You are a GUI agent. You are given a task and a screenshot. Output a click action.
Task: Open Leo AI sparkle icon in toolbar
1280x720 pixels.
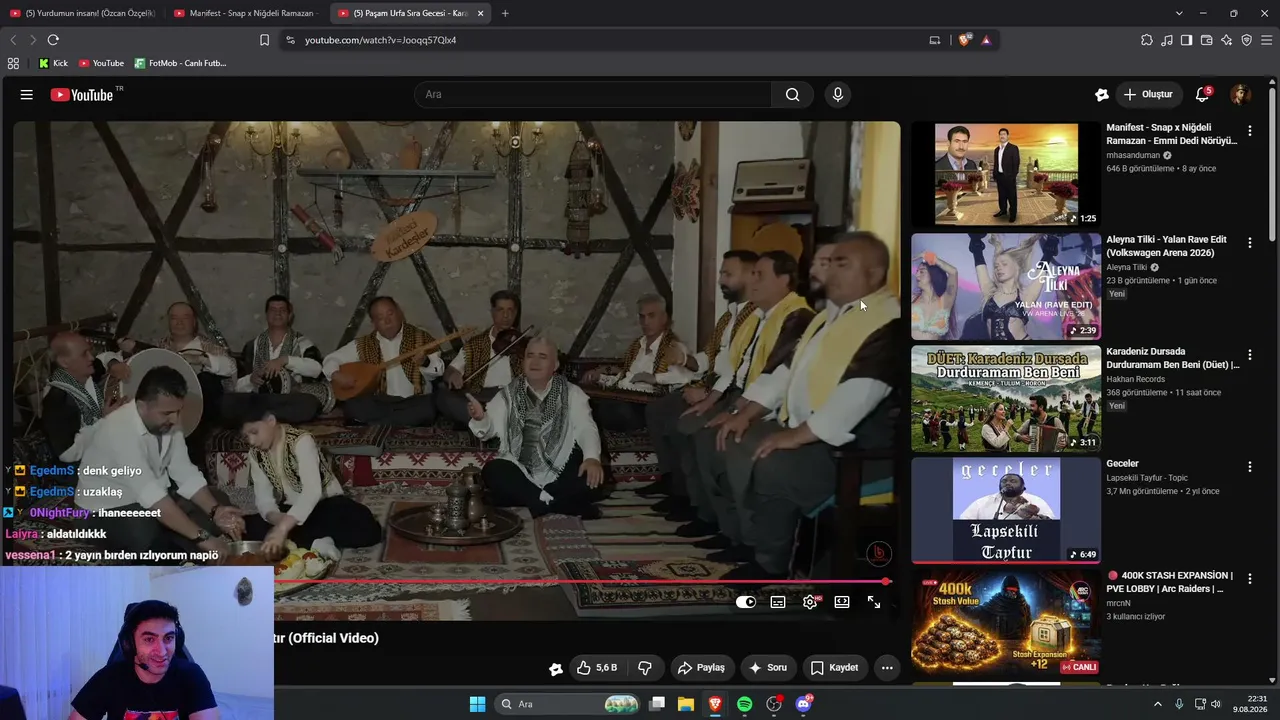point(1226,40)
